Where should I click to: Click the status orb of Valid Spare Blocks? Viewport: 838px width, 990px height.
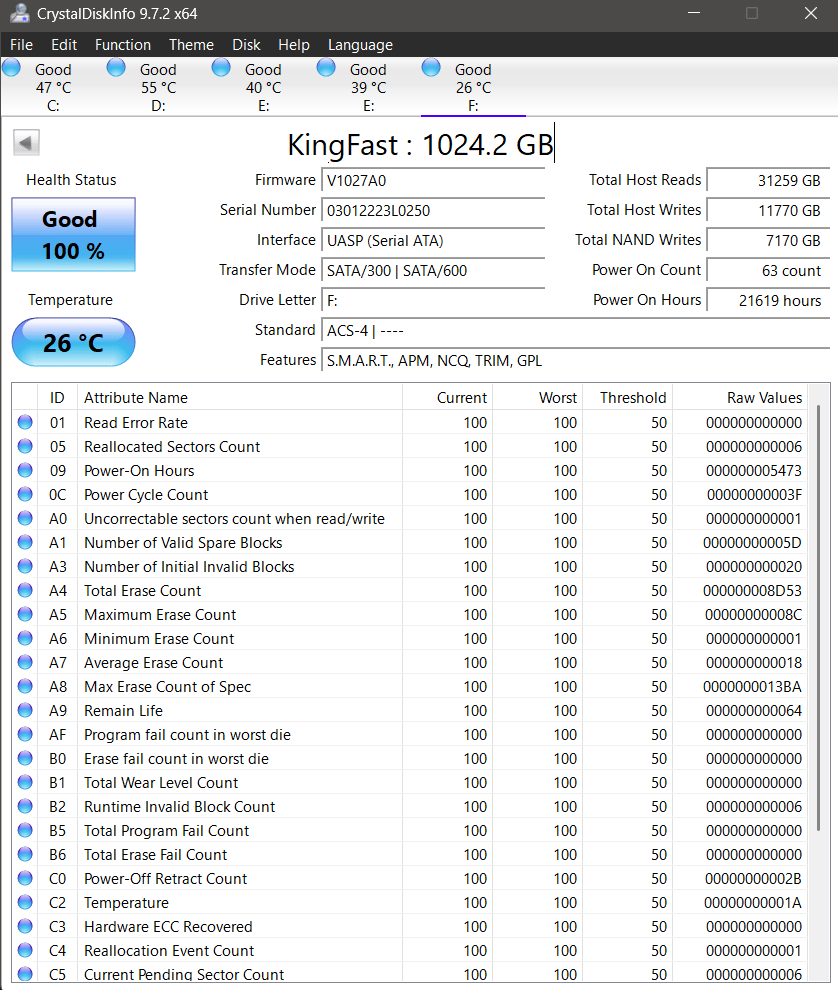pos(25,542)
